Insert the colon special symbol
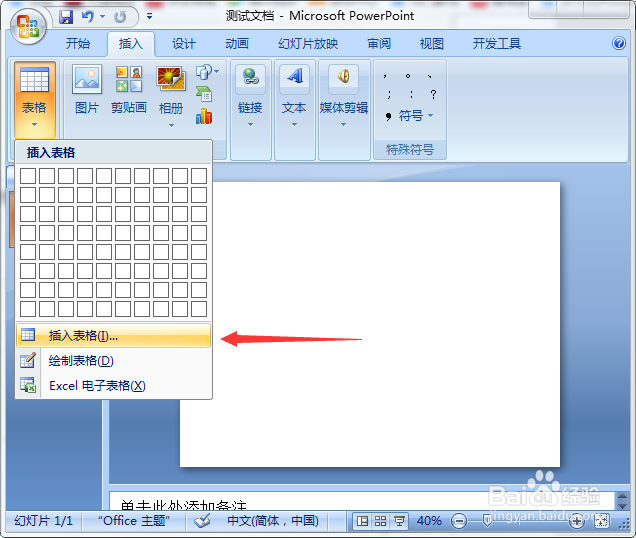This screenshot has height=538, width=636. (x=411, y=95)
